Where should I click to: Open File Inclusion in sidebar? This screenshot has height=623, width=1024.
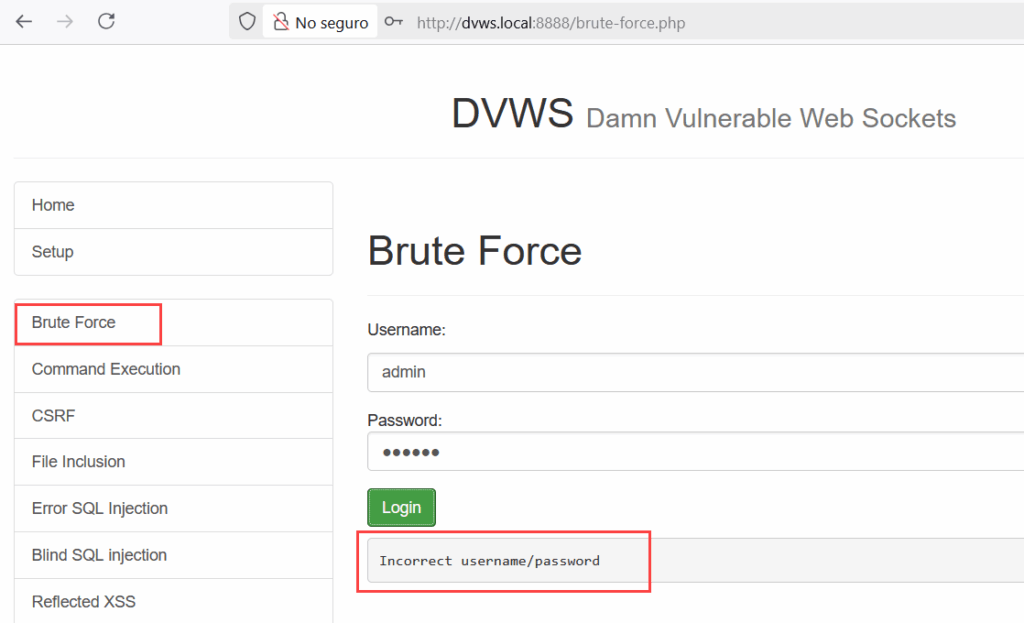174,462
